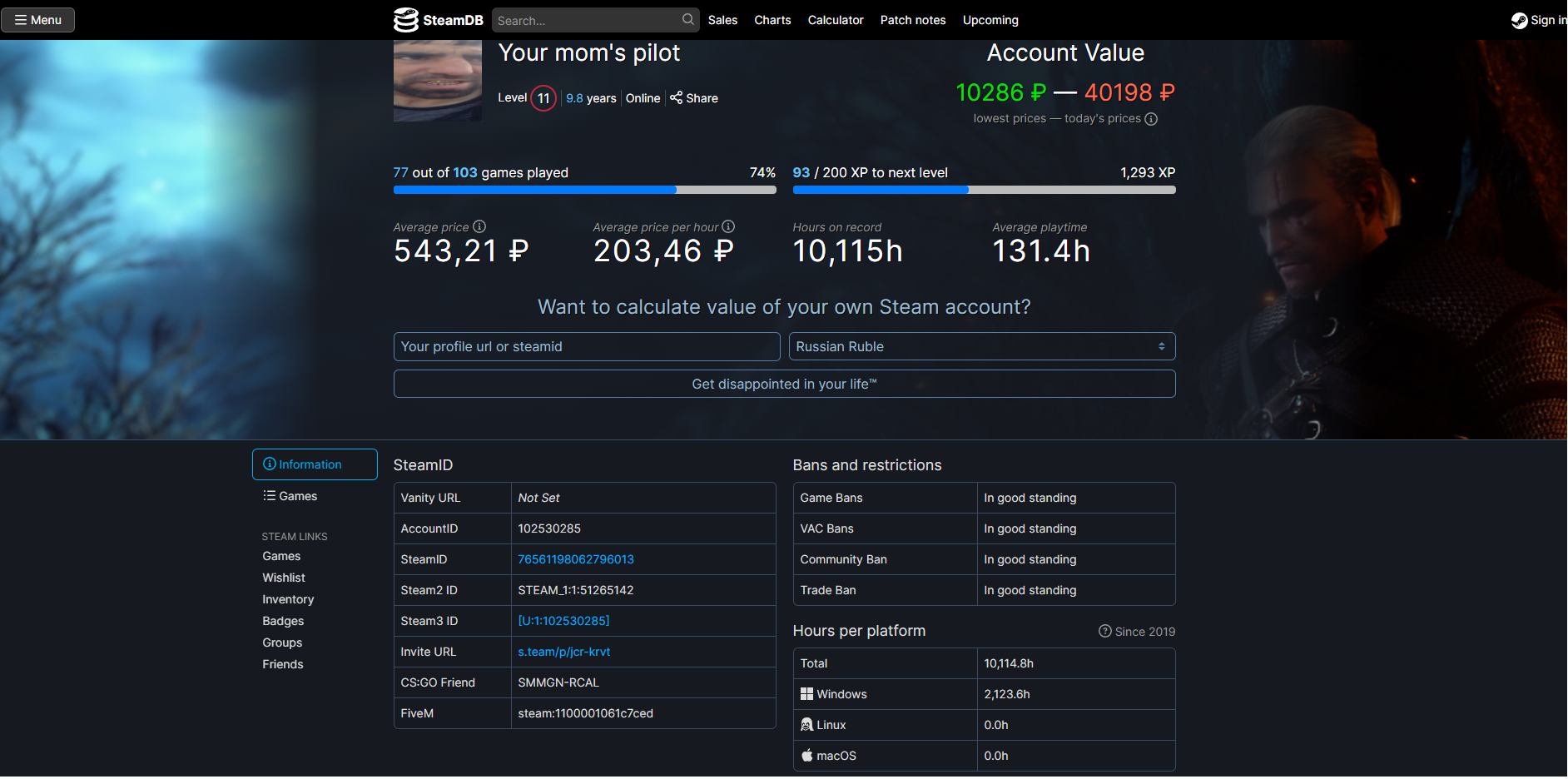The height and width of the screenshot is (779, 1568).
Task: Open the Sales menu item
Action: [x=722, y=20]
